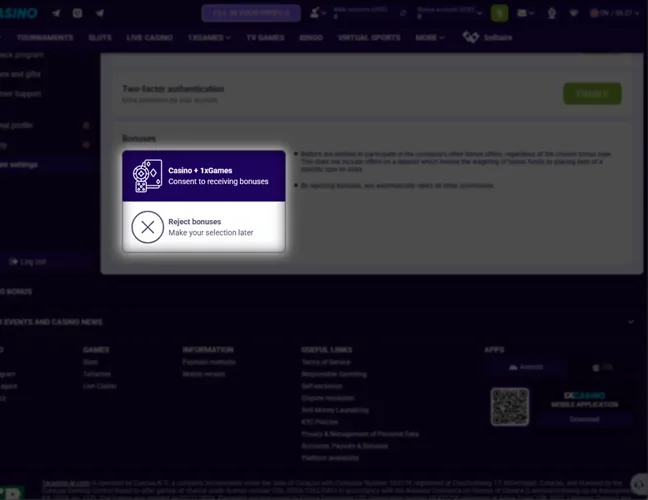Open Payment methods footer link

(x=209, y=362)
